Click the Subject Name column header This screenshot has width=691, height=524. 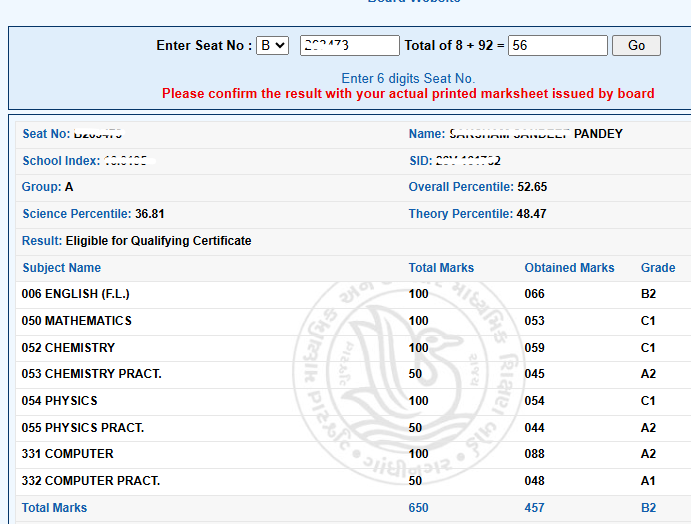click(62, 268)
